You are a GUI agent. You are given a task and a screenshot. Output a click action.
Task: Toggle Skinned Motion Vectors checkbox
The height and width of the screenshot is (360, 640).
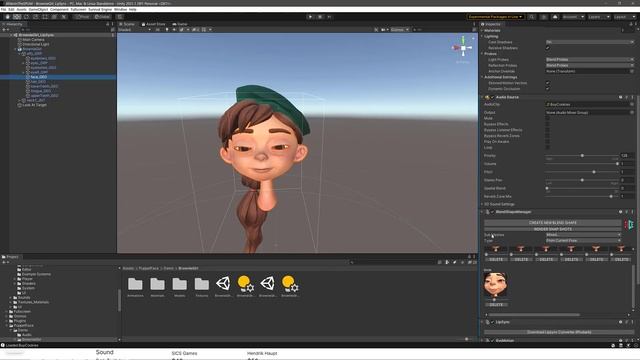547,83
